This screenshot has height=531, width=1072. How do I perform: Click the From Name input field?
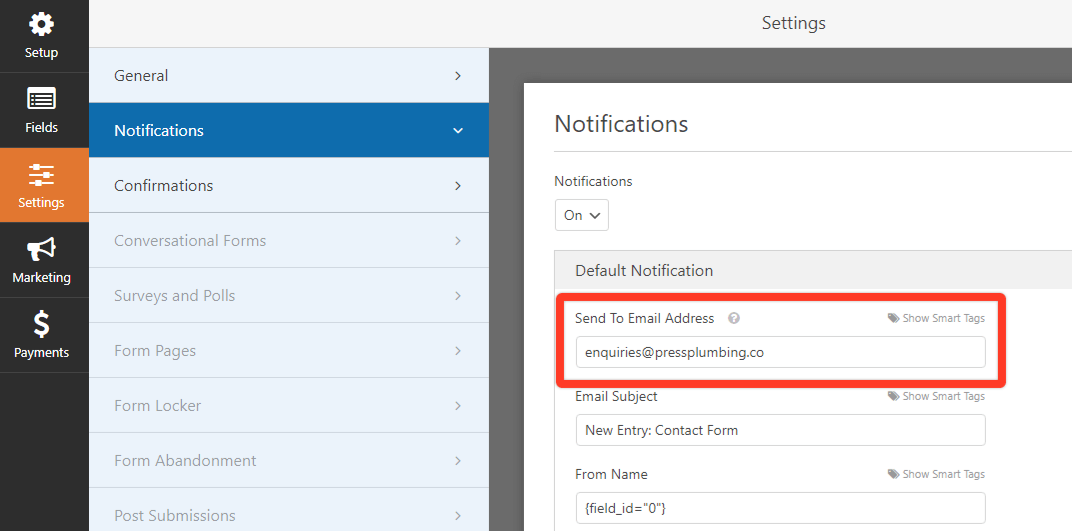pos(781,508)
